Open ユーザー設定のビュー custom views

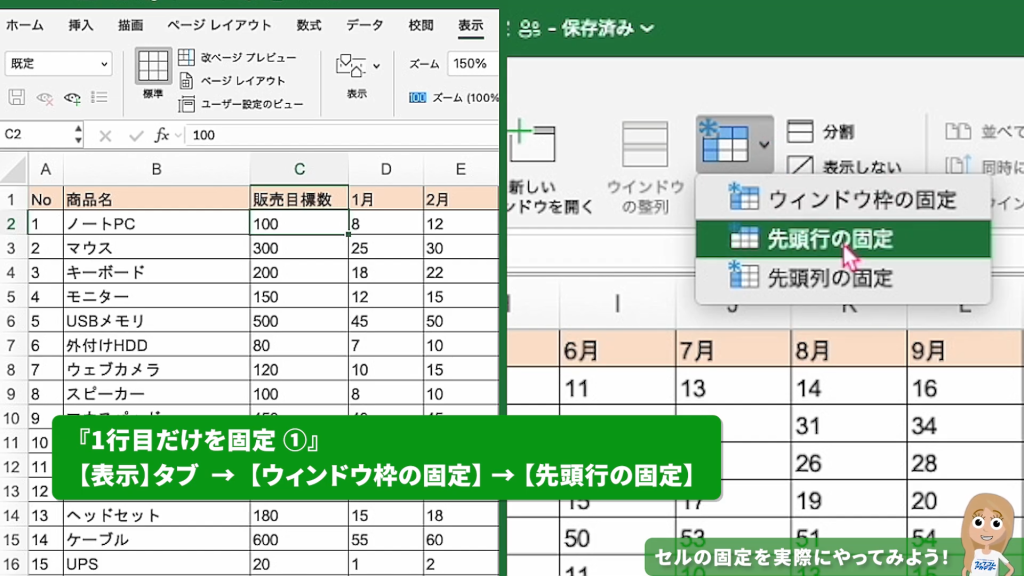pos(240,104)
